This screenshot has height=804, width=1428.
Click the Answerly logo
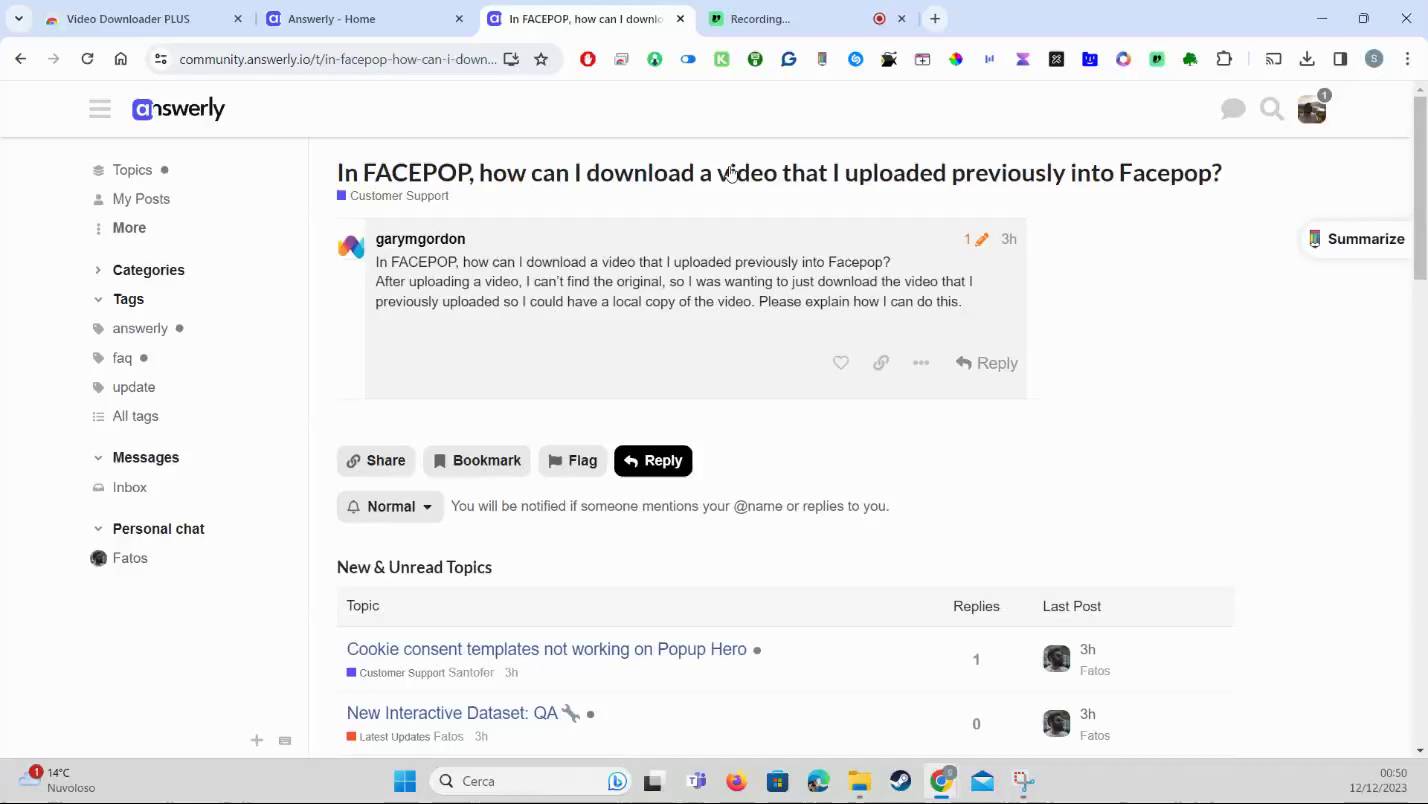[x=178, y=109]
